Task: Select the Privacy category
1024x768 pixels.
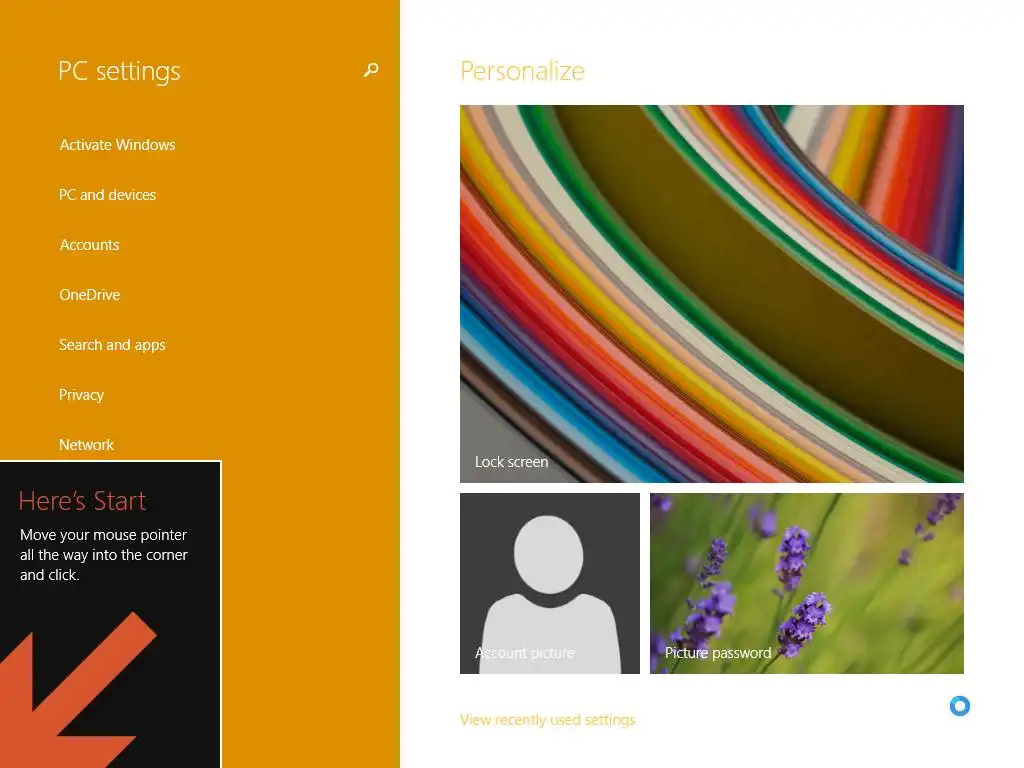Action: [82, 395]
